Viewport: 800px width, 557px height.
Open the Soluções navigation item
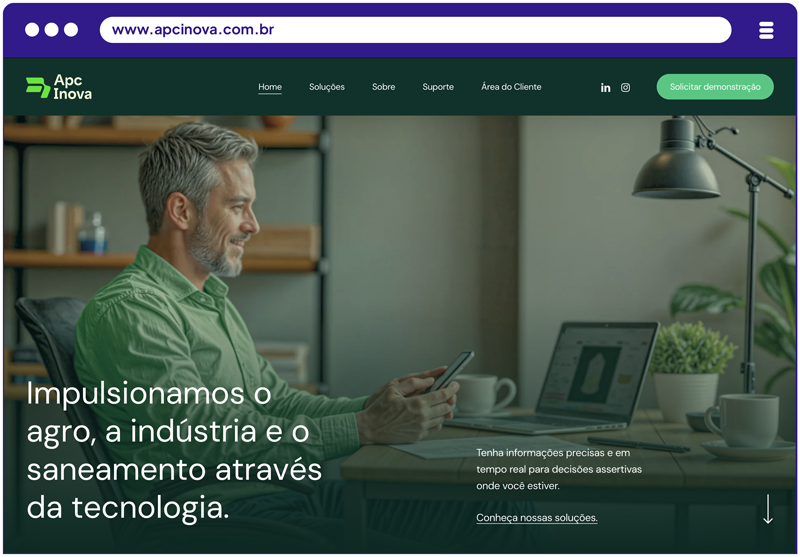[327, 87]
